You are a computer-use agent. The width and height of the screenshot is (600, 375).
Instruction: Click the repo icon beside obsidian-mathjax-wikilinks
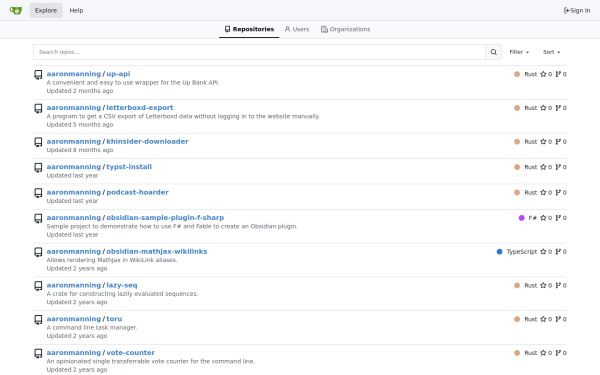pos(38,252)
